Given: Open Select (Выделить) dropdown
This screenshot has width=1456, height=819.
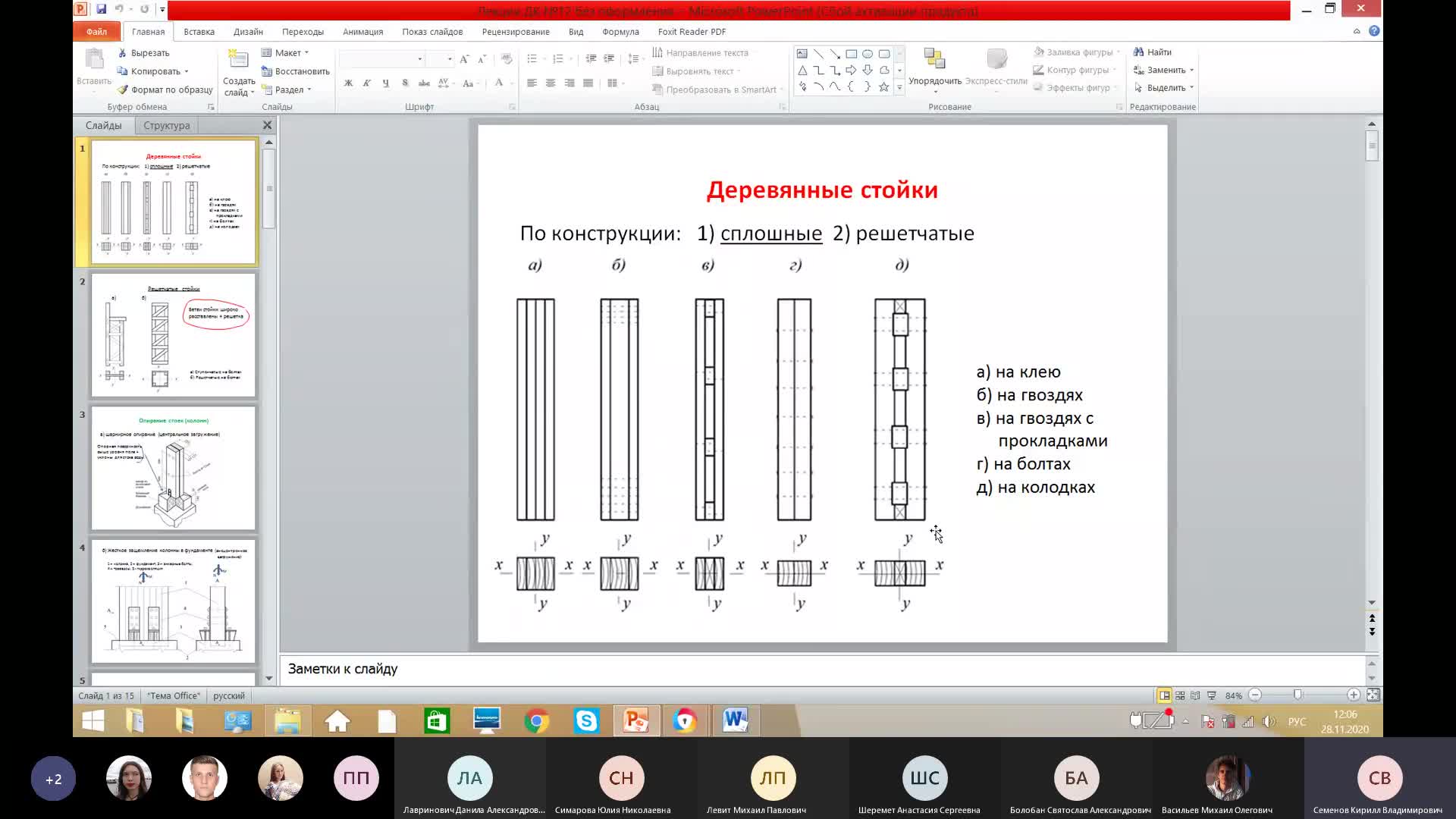Looking at the screenshot, I should click(1164, 88).
